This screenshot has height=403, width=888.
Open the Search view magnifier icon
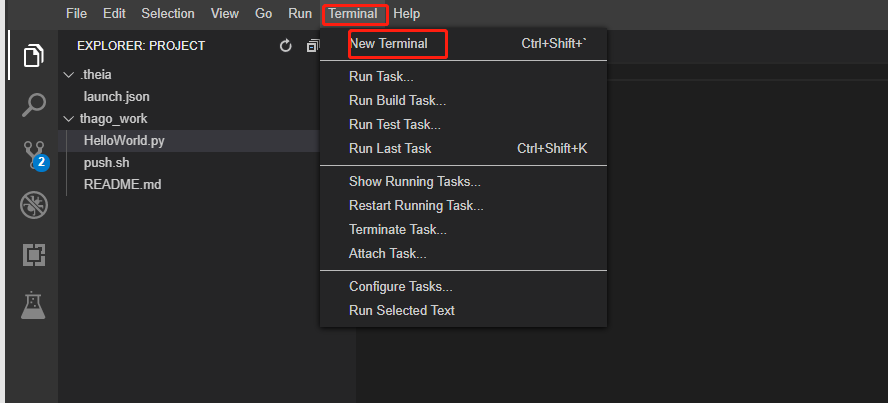(33, 105)
